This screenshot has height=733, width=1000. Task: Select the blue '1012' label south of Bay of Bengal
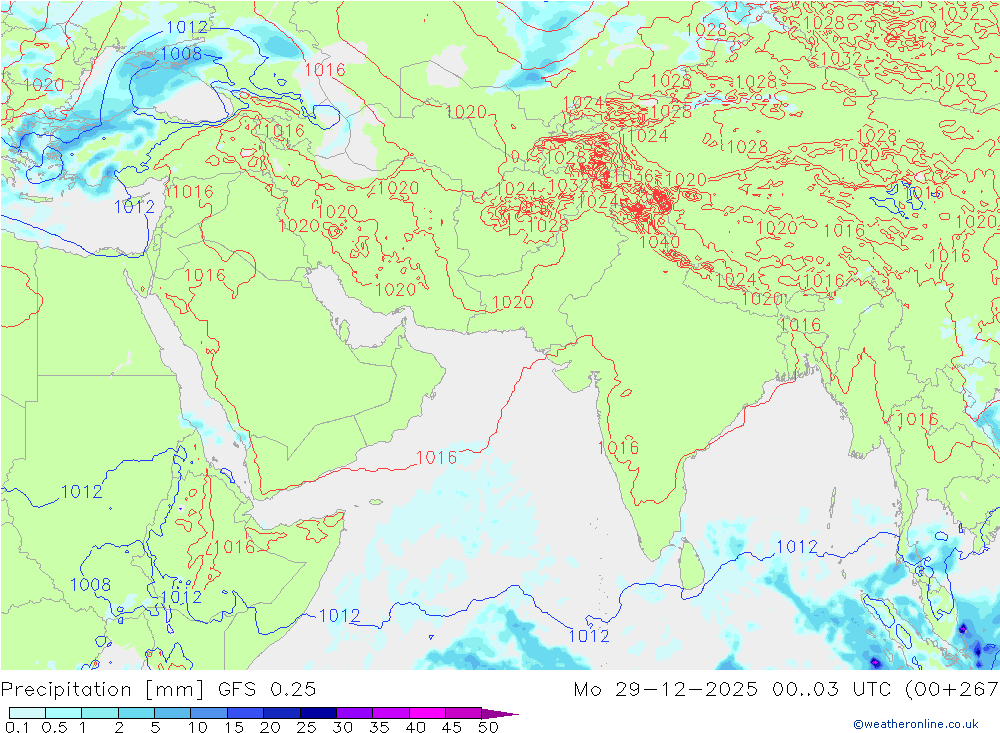797,547
